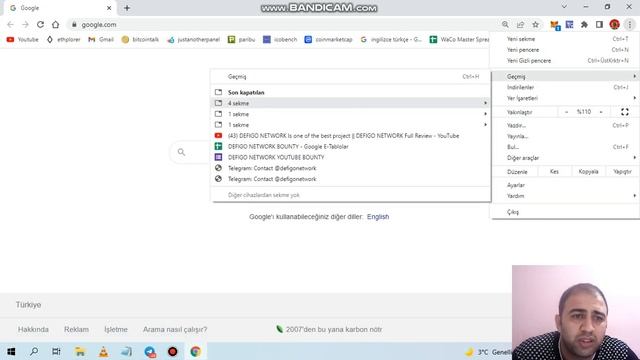Open Telegram from taskbar
Screen dimensions: 640x360
(150, 351)
